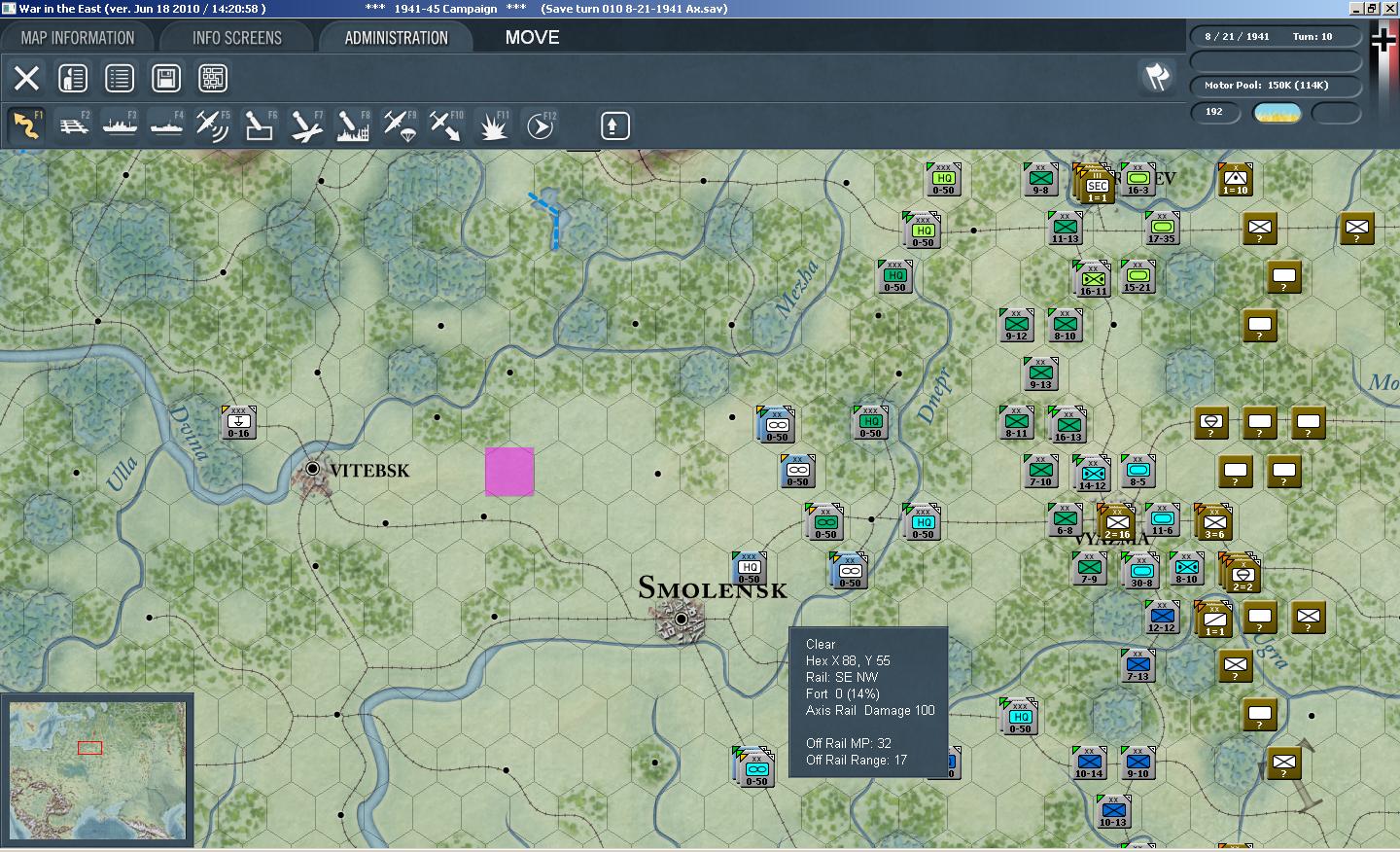Select the 8-5 cyan unit counter
This screenshot has height=852, width=1400.
(1137, 471)
